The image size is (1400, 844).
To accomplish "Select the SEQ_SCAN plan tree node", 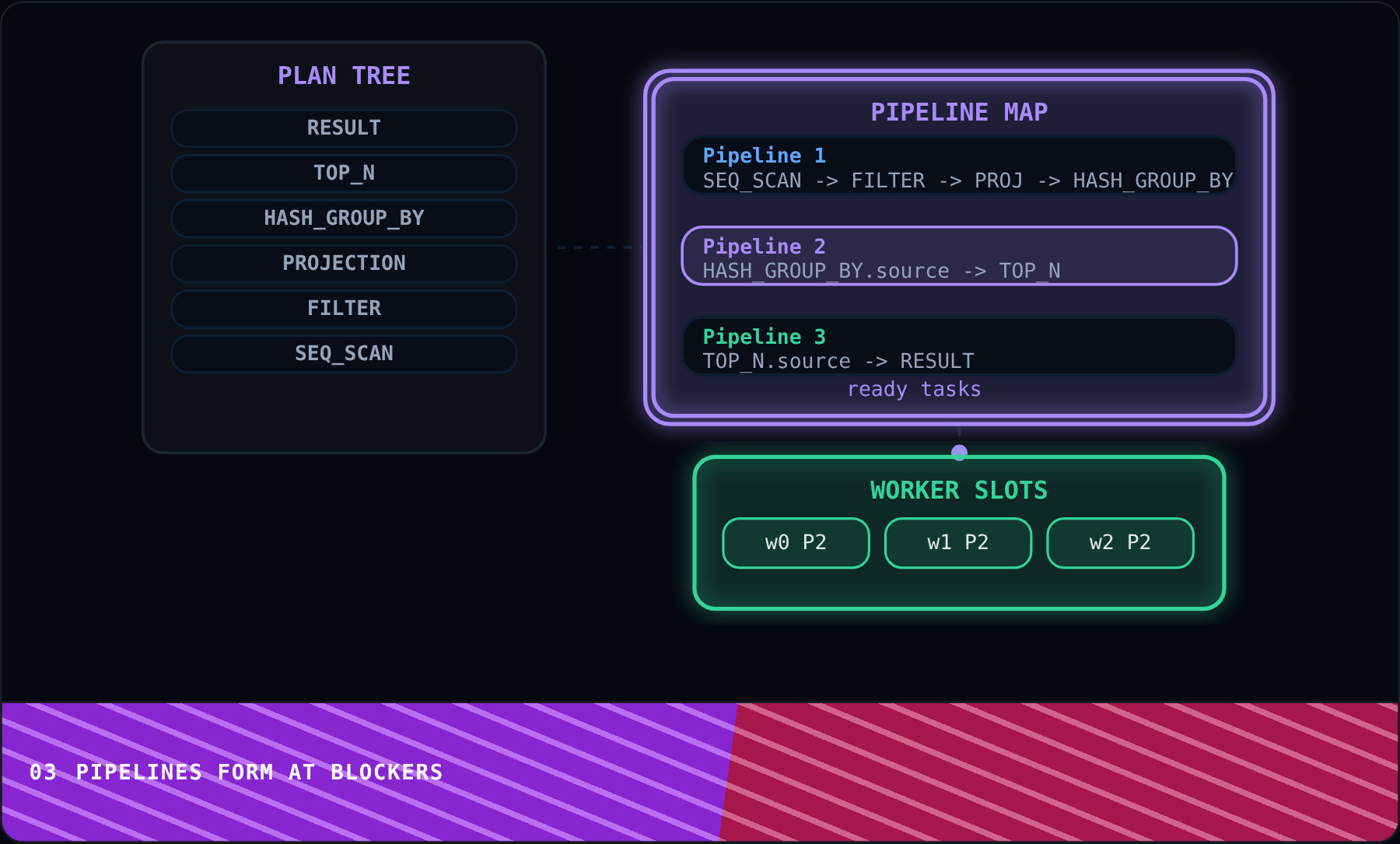I will [344, 353].
